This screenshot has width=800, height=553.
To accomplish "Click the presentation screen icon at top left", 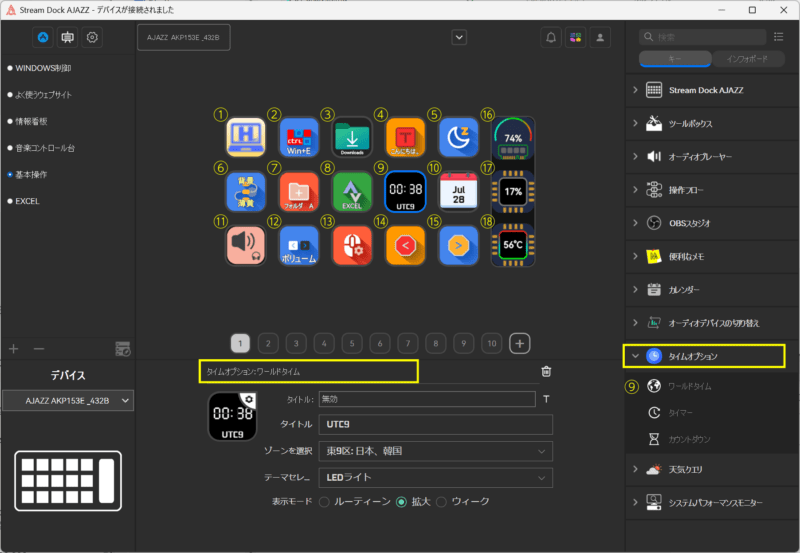I will click(x=67, y=37).
